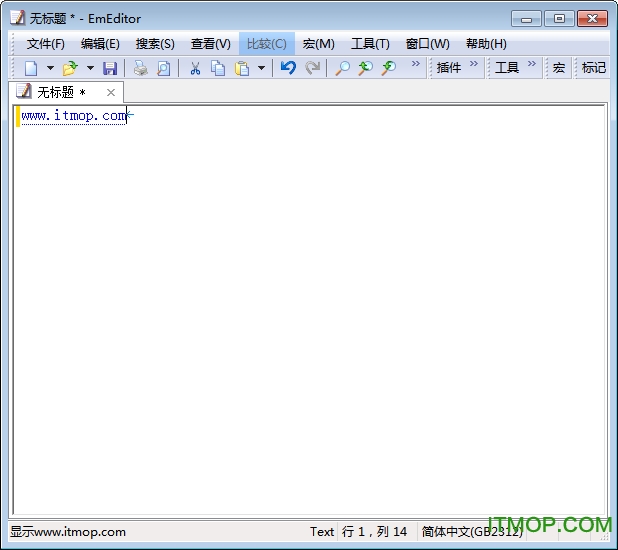Click the greyed Redo arrow icon
This screenshot has height=550, width=618.
[x=313, y=68]
